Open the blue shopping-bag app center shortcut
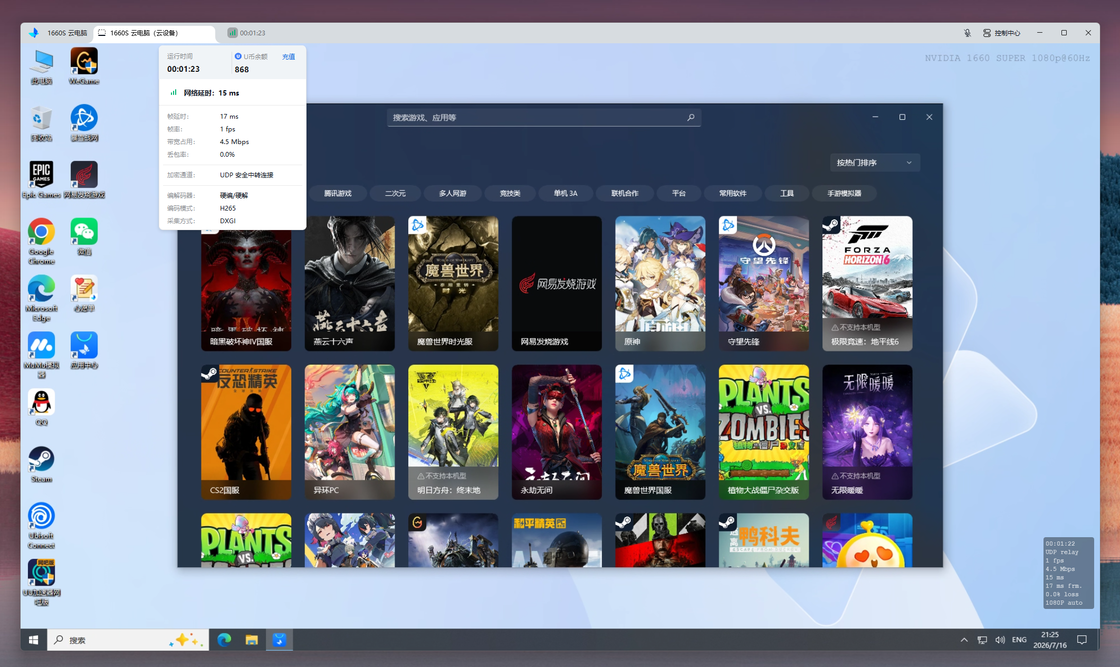1120x667 pixels. [84, 351]
